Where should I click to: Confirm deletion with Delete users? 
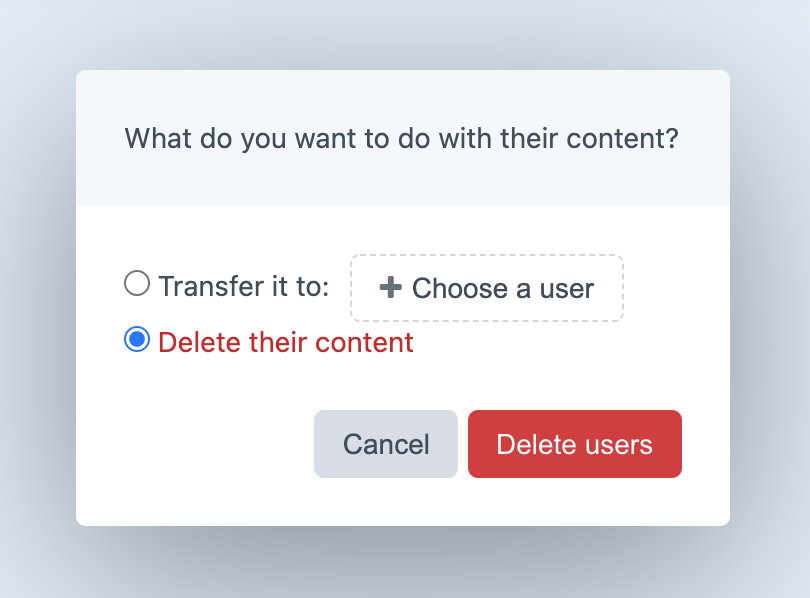coord(575,444)
